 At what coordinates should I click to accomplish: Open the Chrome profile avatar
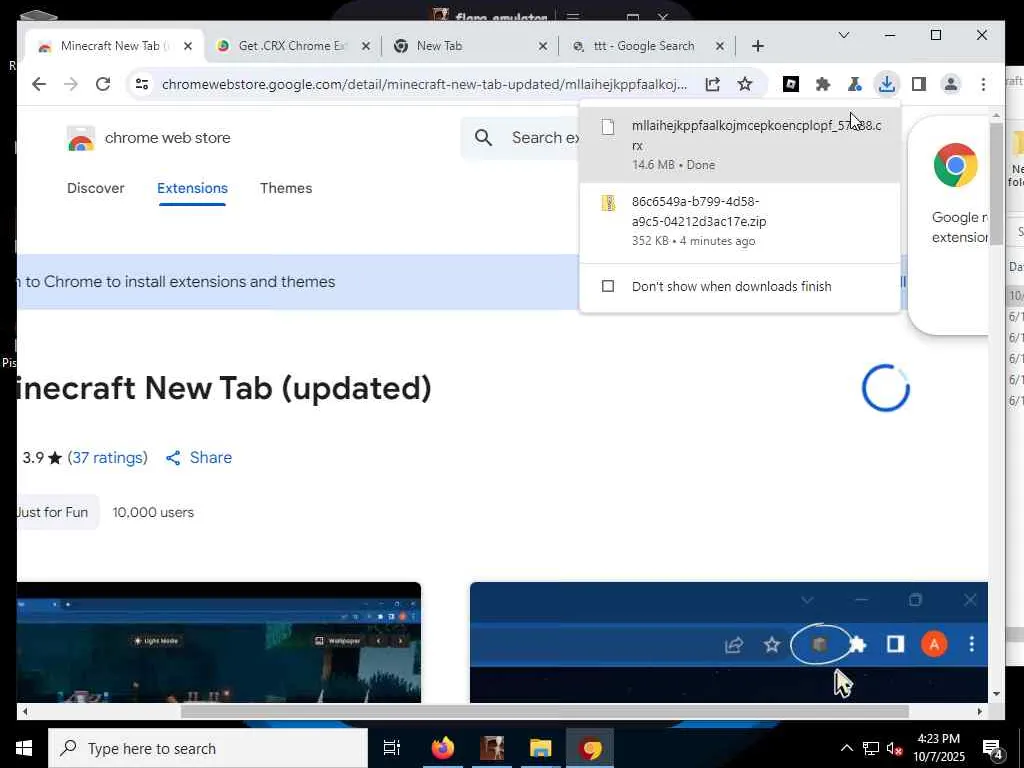pyautogui.click(x=951, y=84)
